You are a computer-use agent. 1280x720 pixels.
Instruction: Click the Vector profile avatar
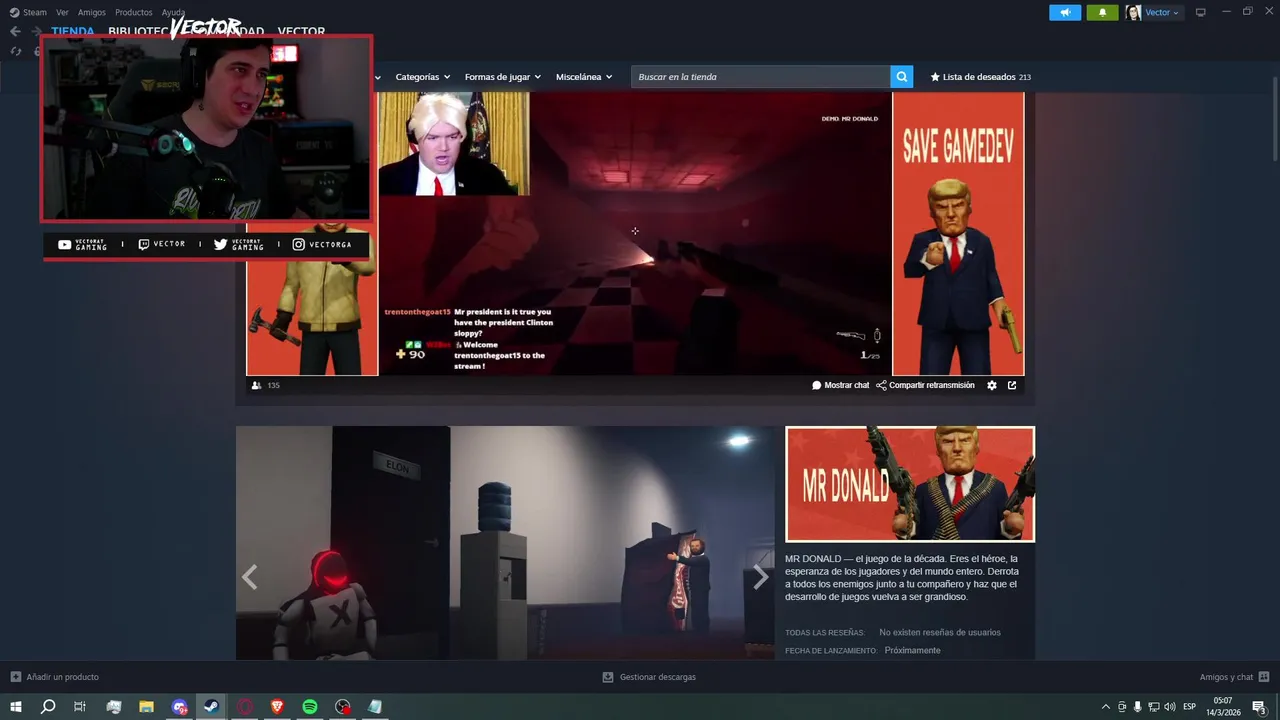pos(1133,12)
